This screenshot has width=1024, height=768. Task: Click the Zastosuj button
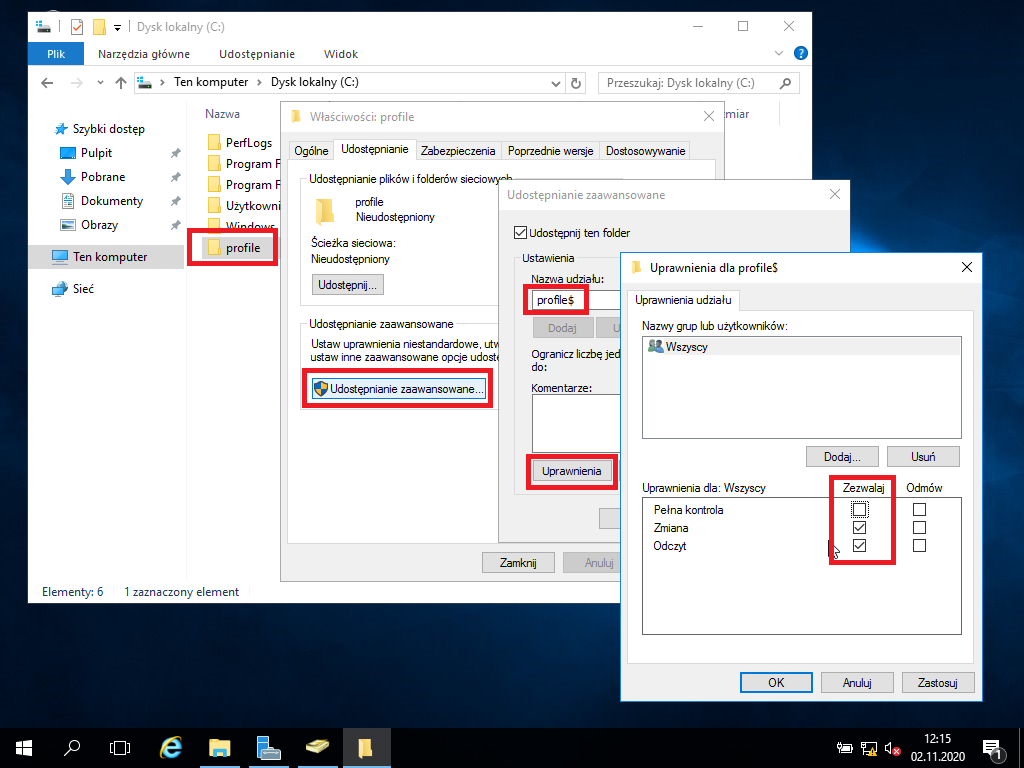coord(938,682)
